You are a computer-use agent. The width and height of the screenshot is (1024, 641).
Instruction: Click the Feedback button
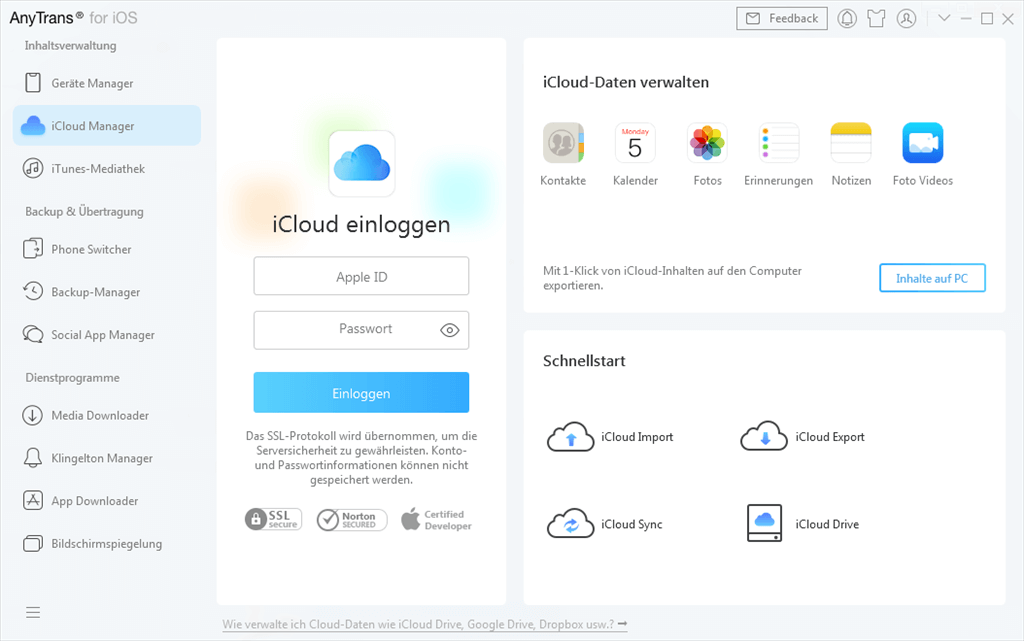[782, 18]
